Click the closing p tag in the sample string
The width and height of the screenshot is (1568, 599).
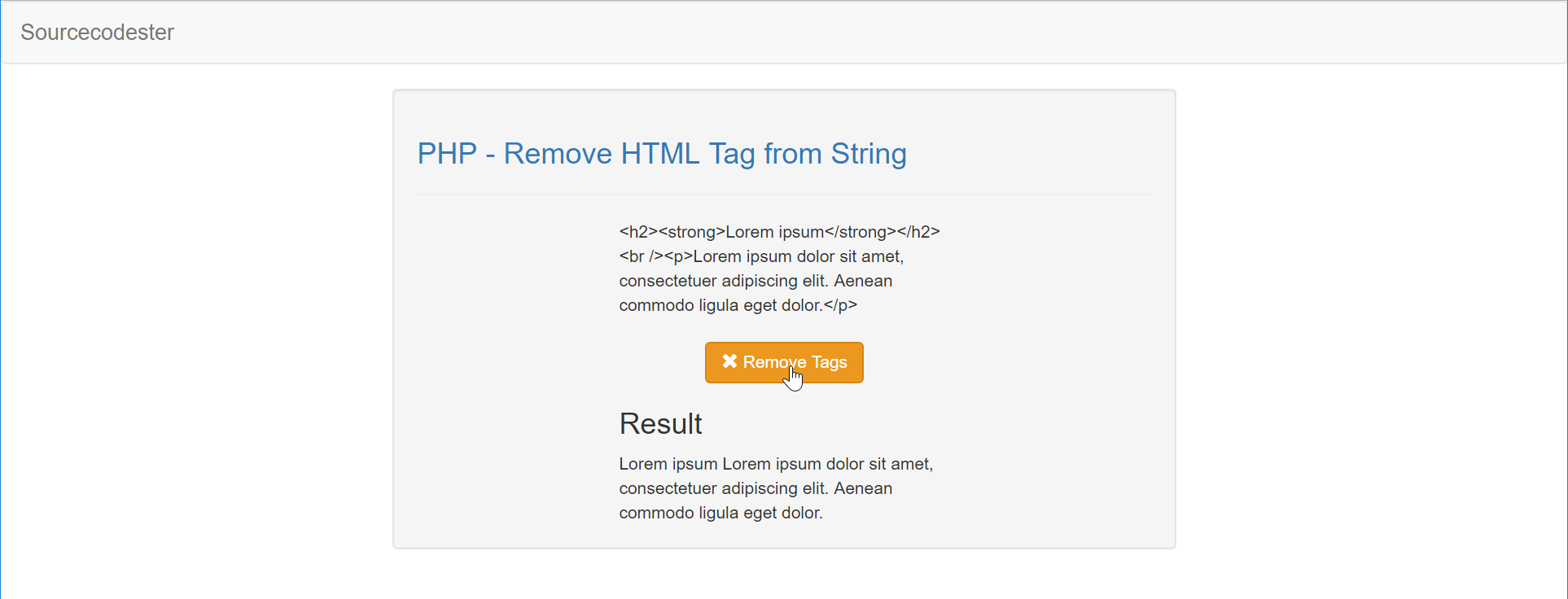pyautogui.click(x=843, y=306)
